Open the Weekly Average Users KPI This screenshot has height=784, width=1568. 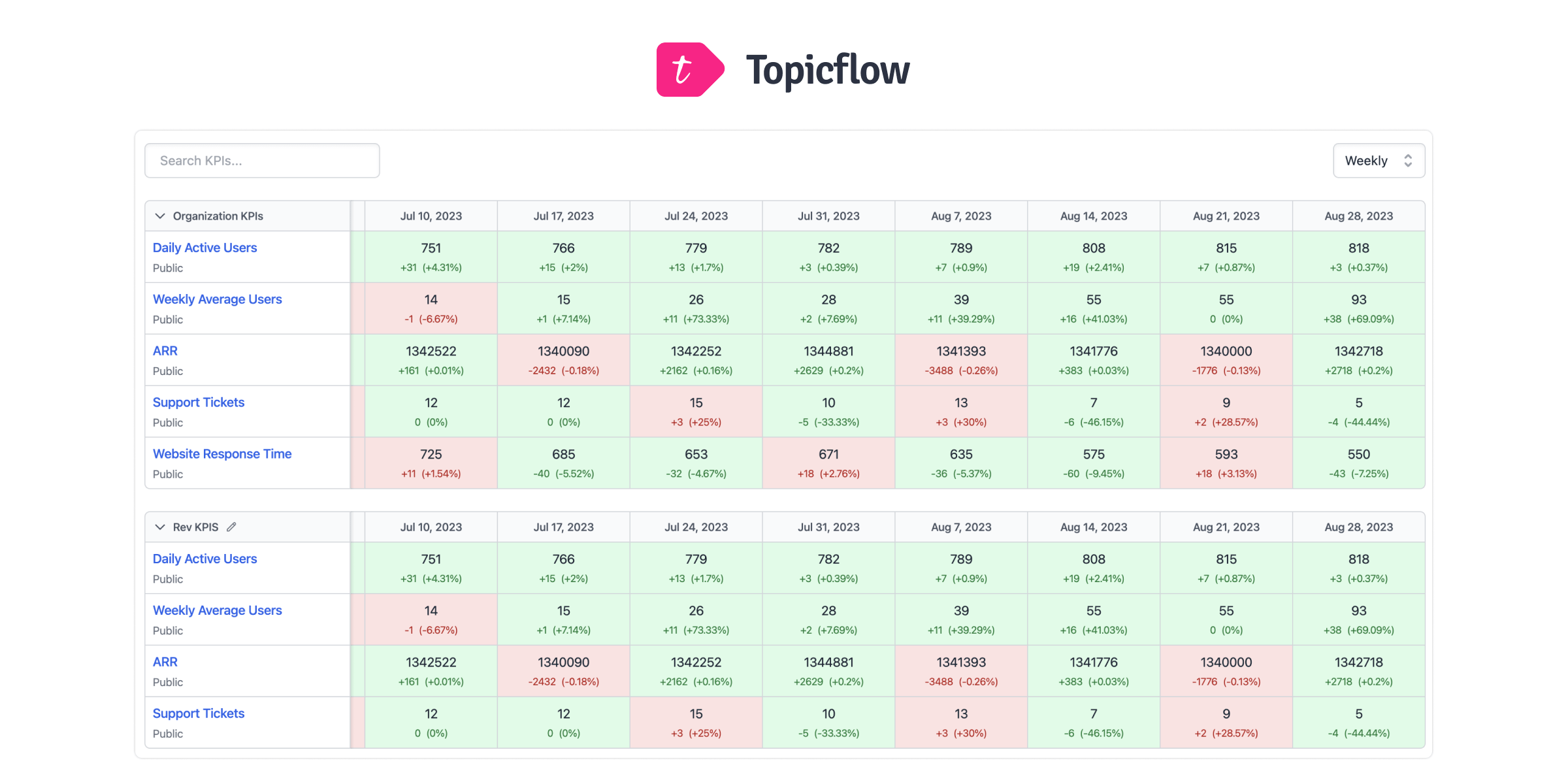(x=217, y=299)
